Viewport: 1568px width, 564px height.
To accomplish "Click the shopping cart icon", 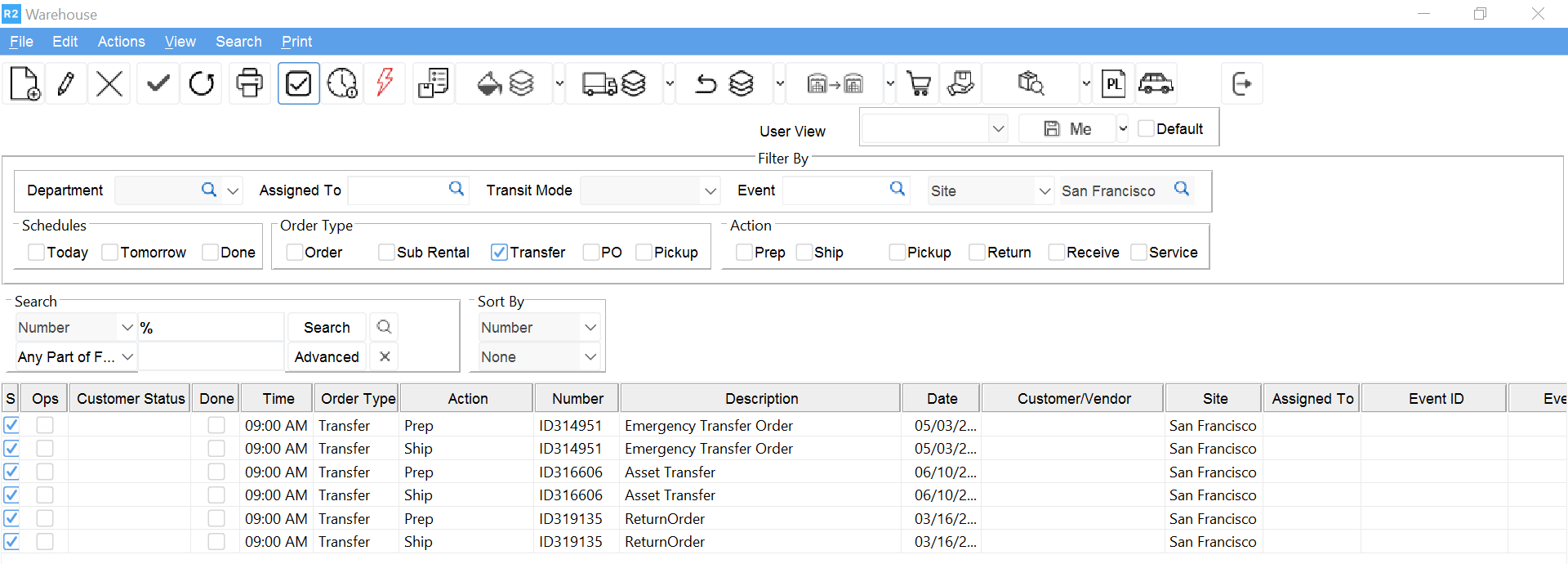I will (919, 83).
